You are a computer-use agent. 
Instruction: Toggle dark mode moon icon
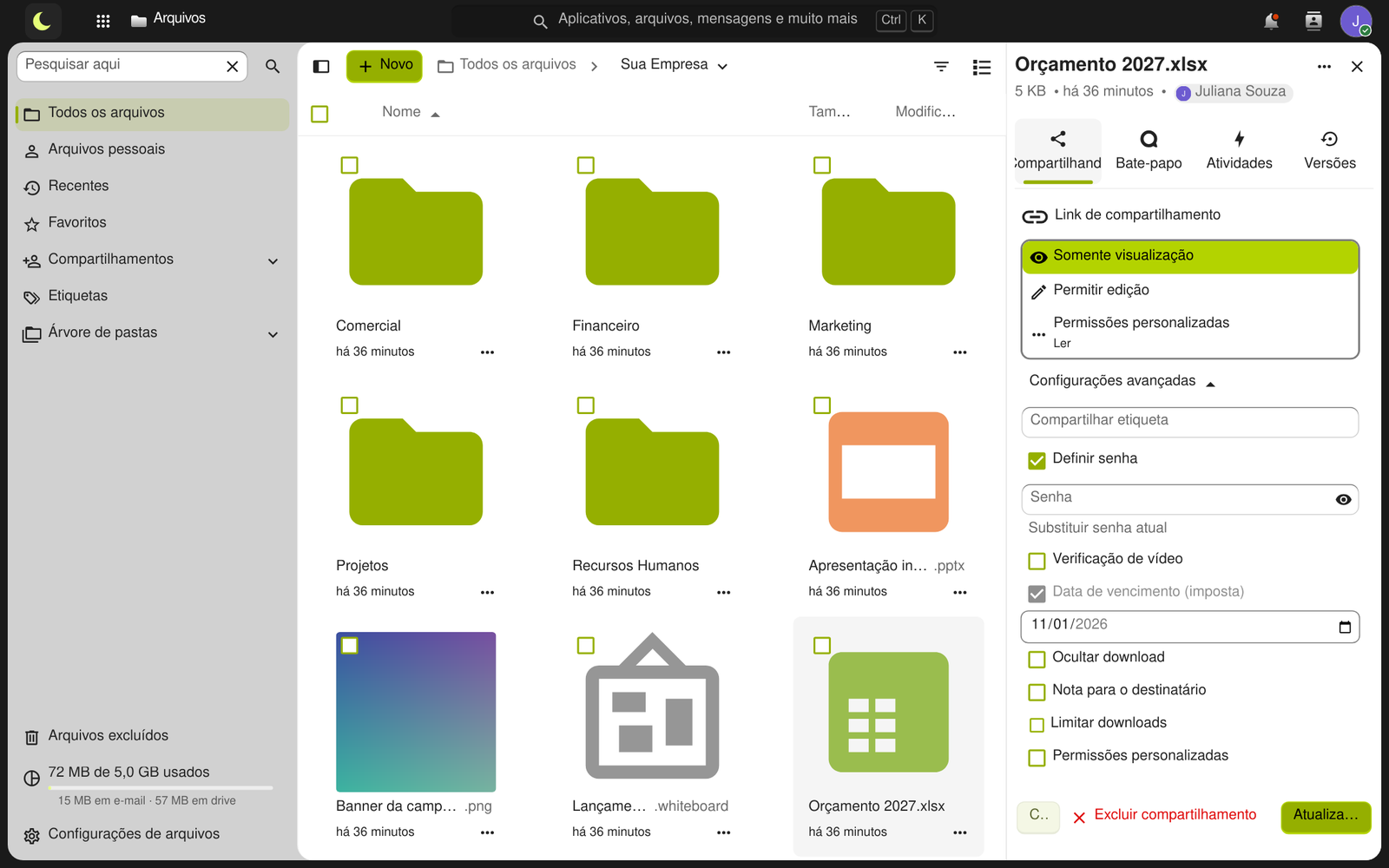click(x=42, y=21)
